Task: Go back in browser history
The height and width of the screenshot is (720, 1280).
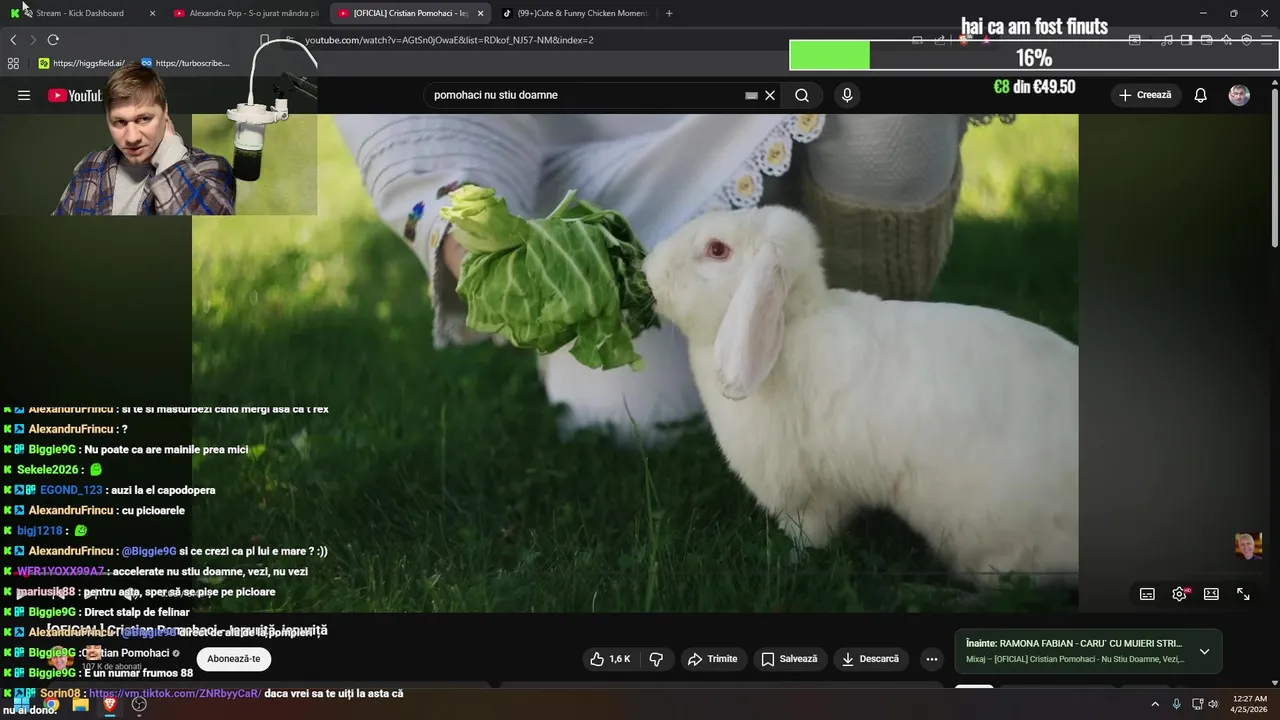Action: click(x=13, y=40)
